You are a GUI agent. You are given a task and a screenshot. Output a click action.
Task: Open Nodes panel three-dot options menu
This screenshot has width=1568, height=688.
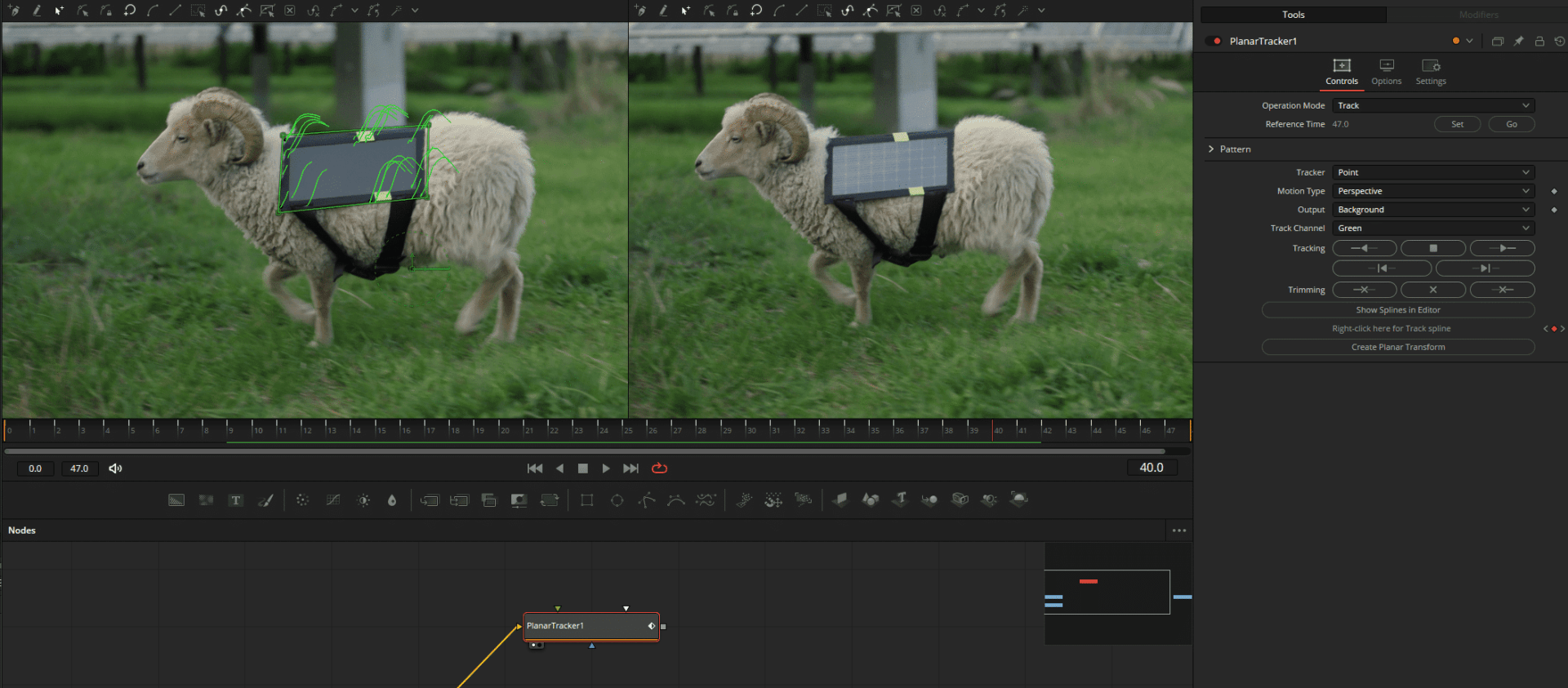click(x=1179, y=530)
